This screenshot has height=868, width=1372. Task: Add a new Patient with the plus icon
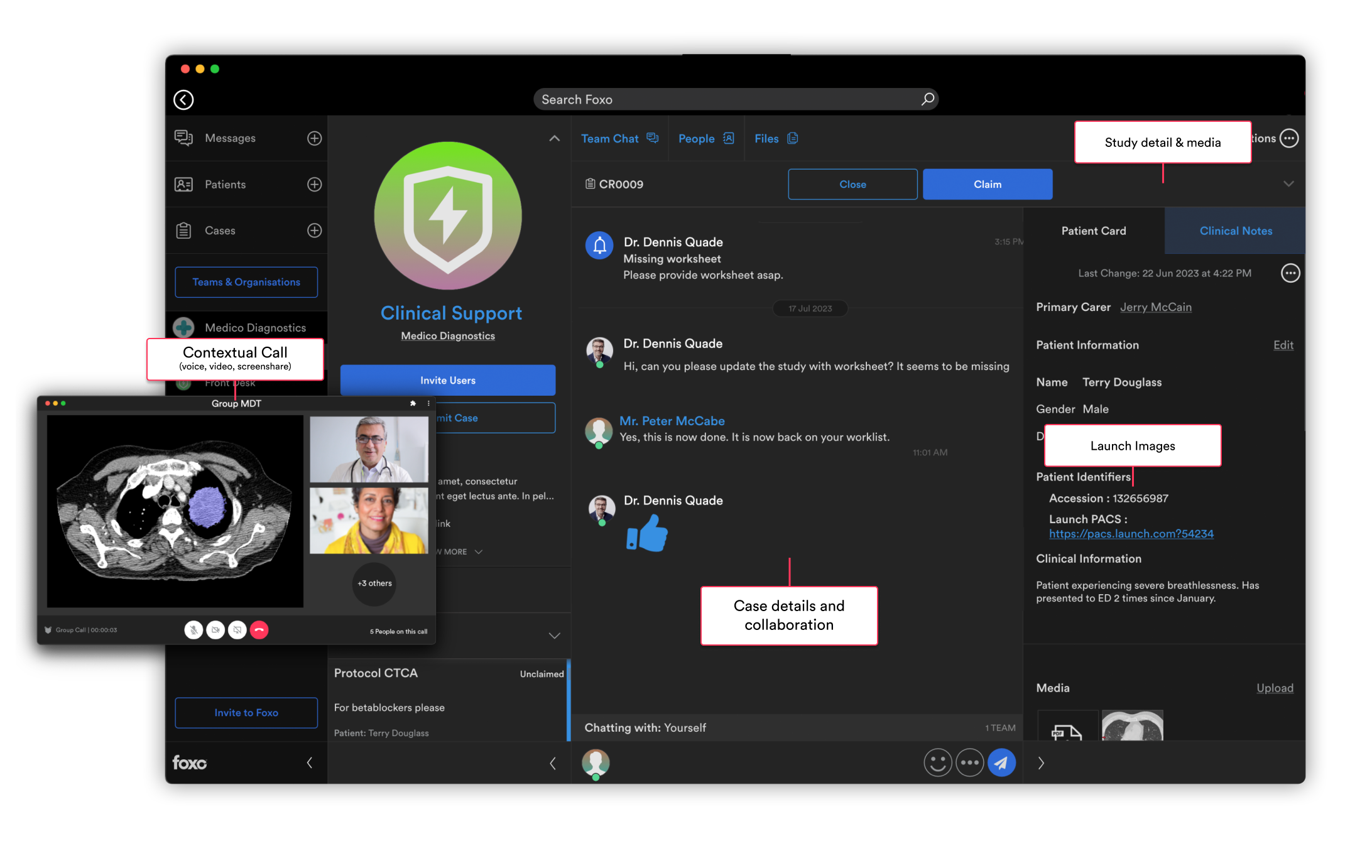pos(314,184)
